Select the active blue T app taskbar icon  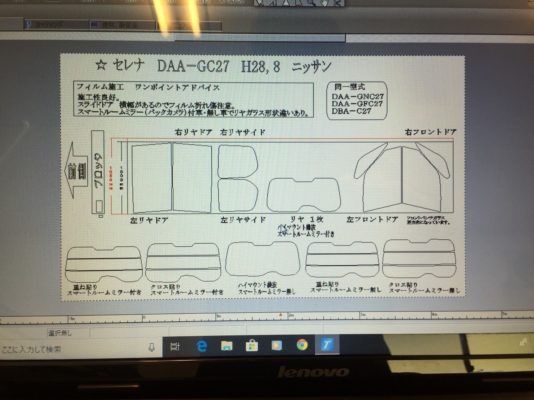(x=327, y=345)
